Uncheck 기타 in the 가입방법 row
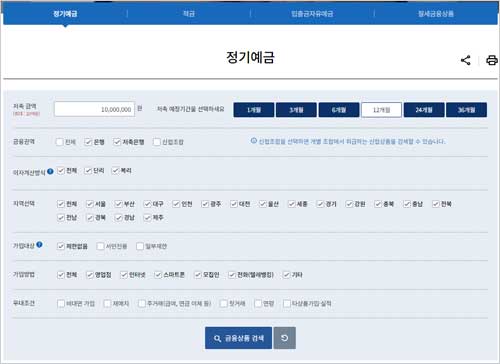This screenshot has width=500, height=364. pyautogui.click(x=286, y=275)
